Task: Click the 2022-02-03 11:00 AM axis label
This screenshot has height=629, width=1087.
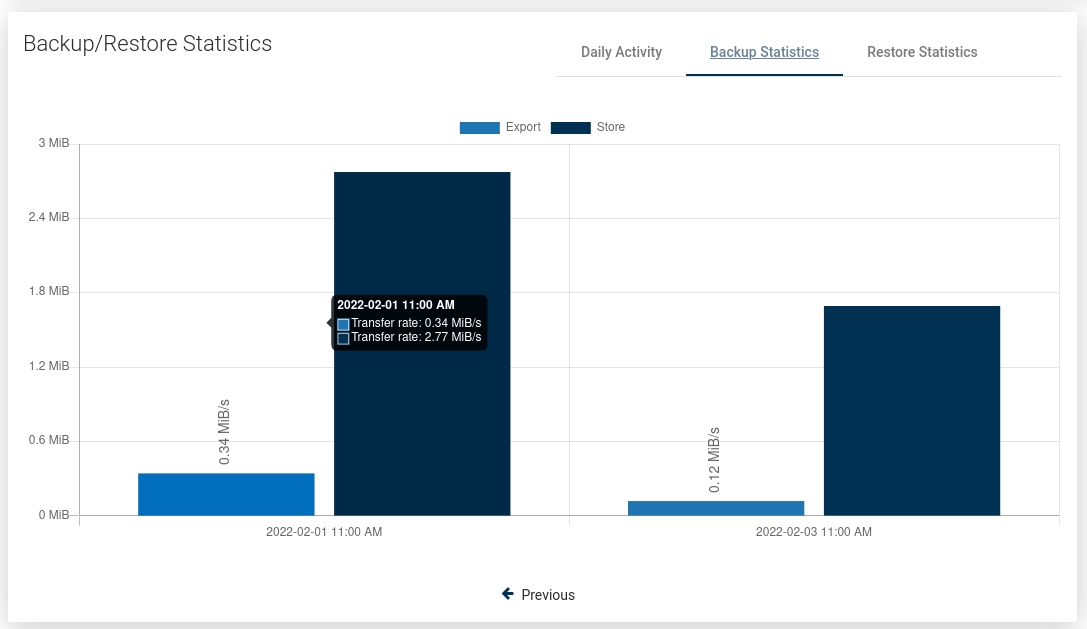Action: point(814,532)
